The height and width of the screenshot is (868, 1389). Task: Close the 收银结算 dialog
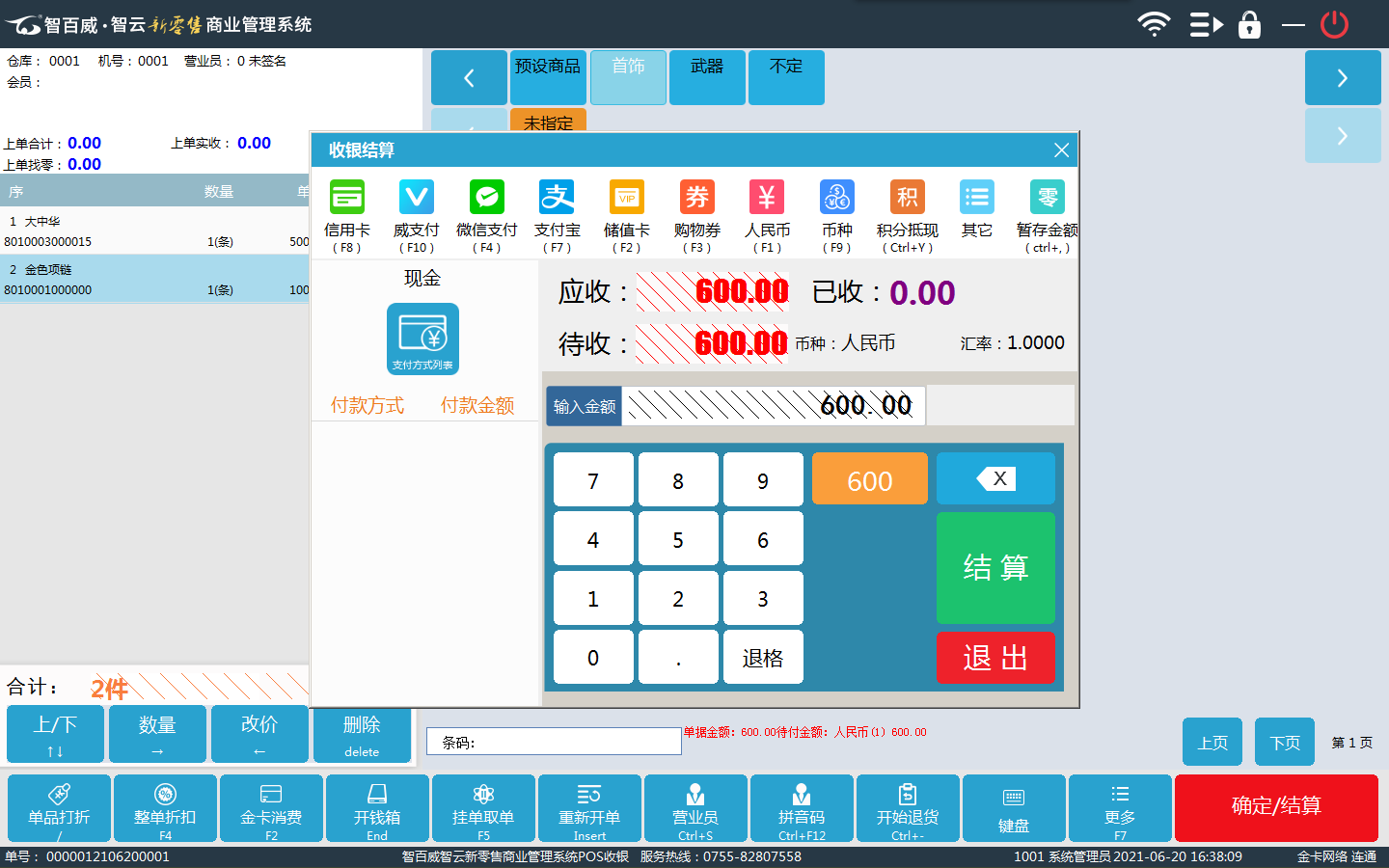tap(1061, 150)
